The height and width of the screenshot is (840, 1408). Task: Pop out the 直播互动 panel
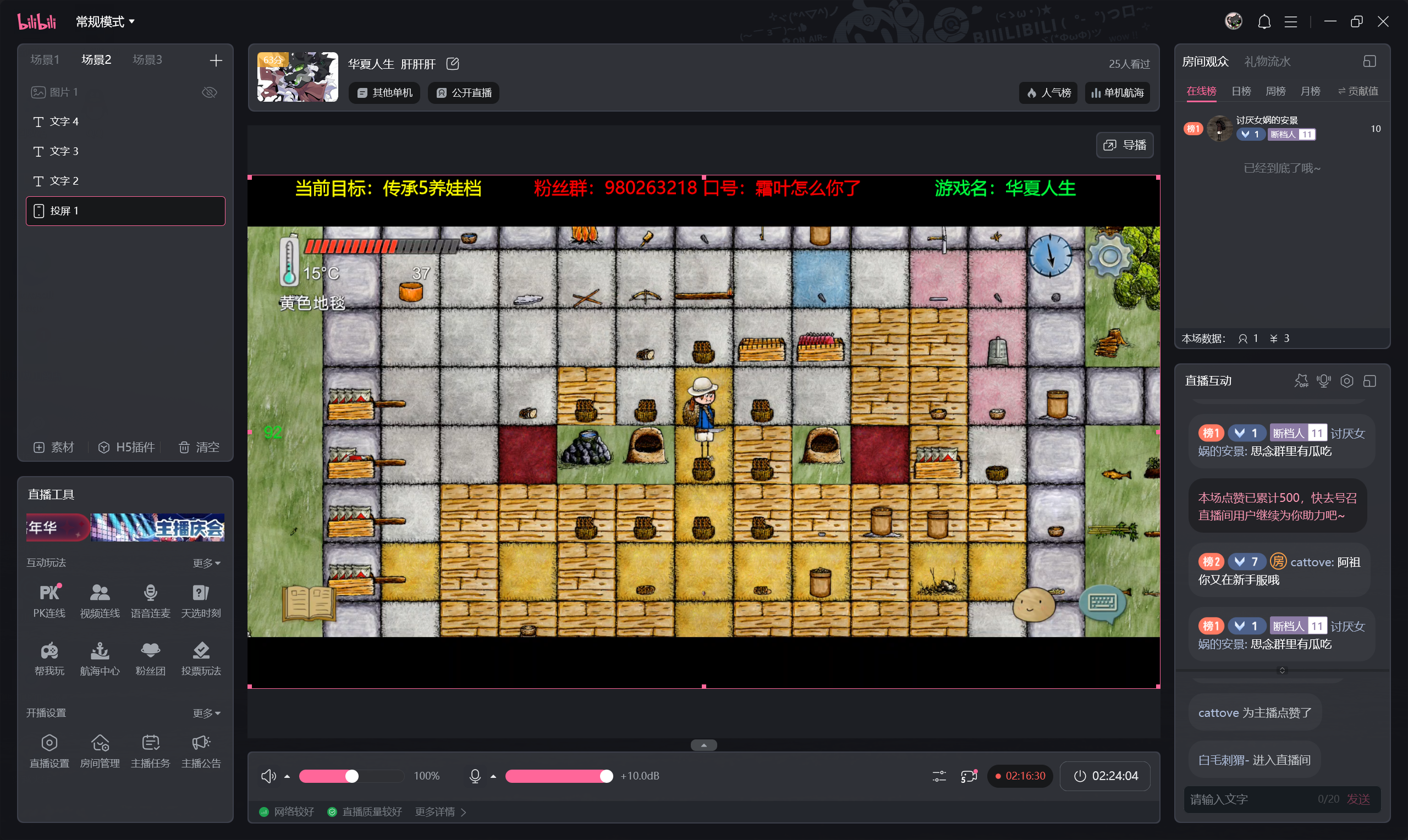pyautogui.click(x=1369, y=381)
